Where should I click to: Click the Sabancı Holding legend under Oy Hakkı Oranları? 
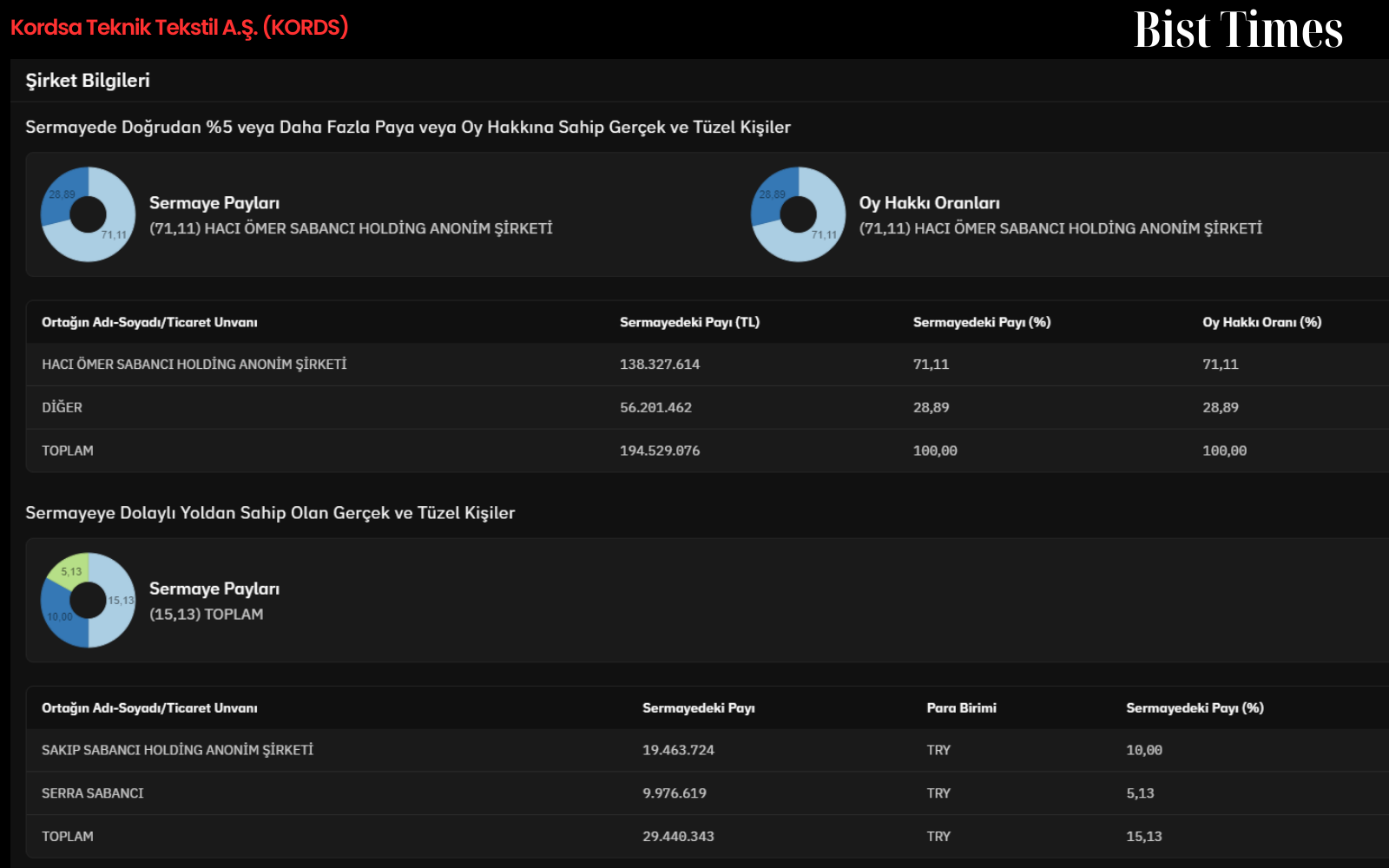pos(1061,228)
